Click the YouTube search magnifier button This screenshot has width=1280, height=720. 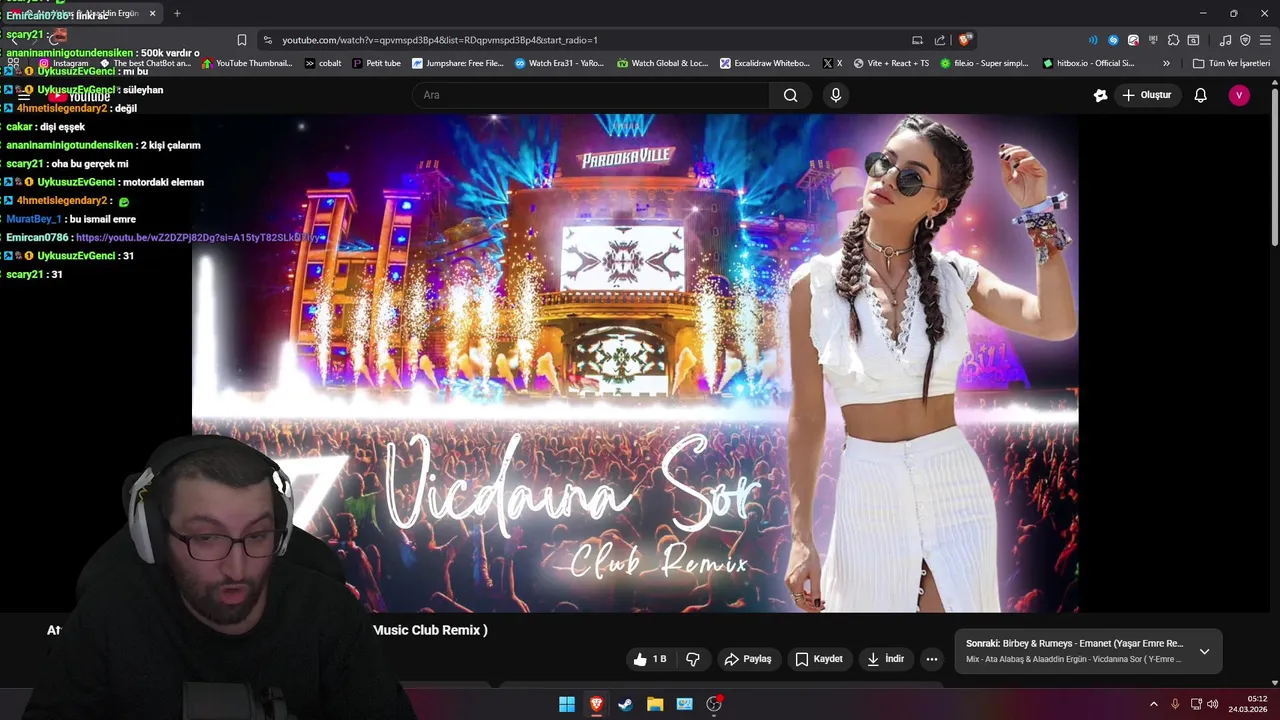click(x=790, y=95)
